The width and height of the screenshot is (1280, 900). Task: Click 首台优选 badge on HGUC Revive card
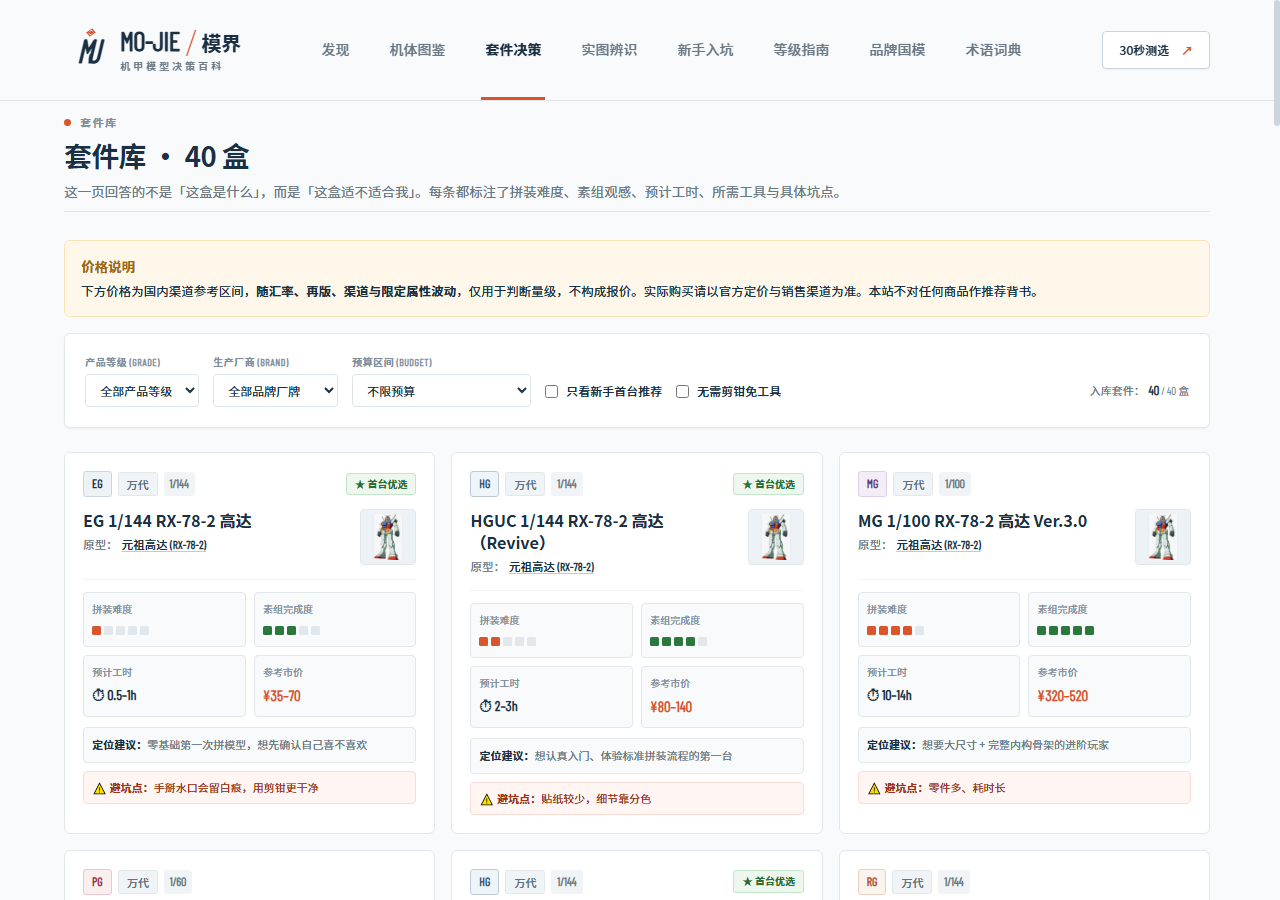point(768,485)
